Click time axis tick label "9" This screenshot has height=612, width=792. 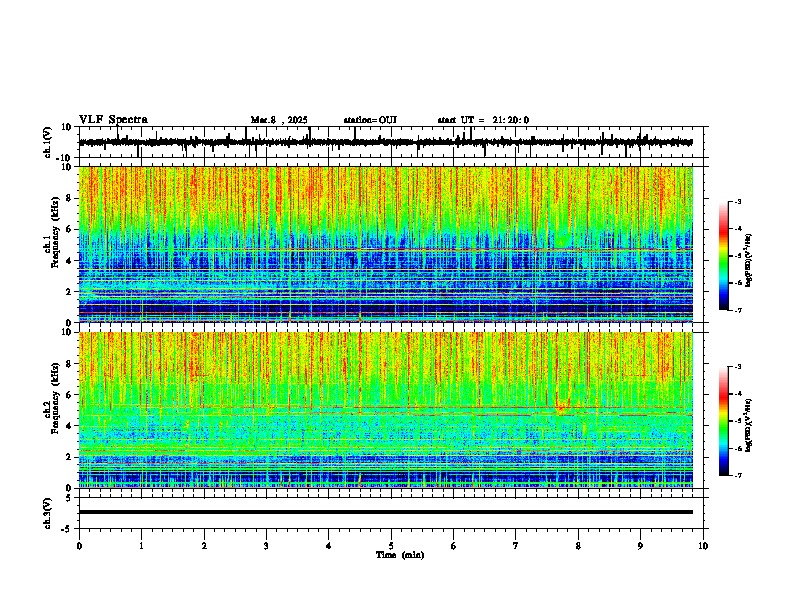click(640, 546)
